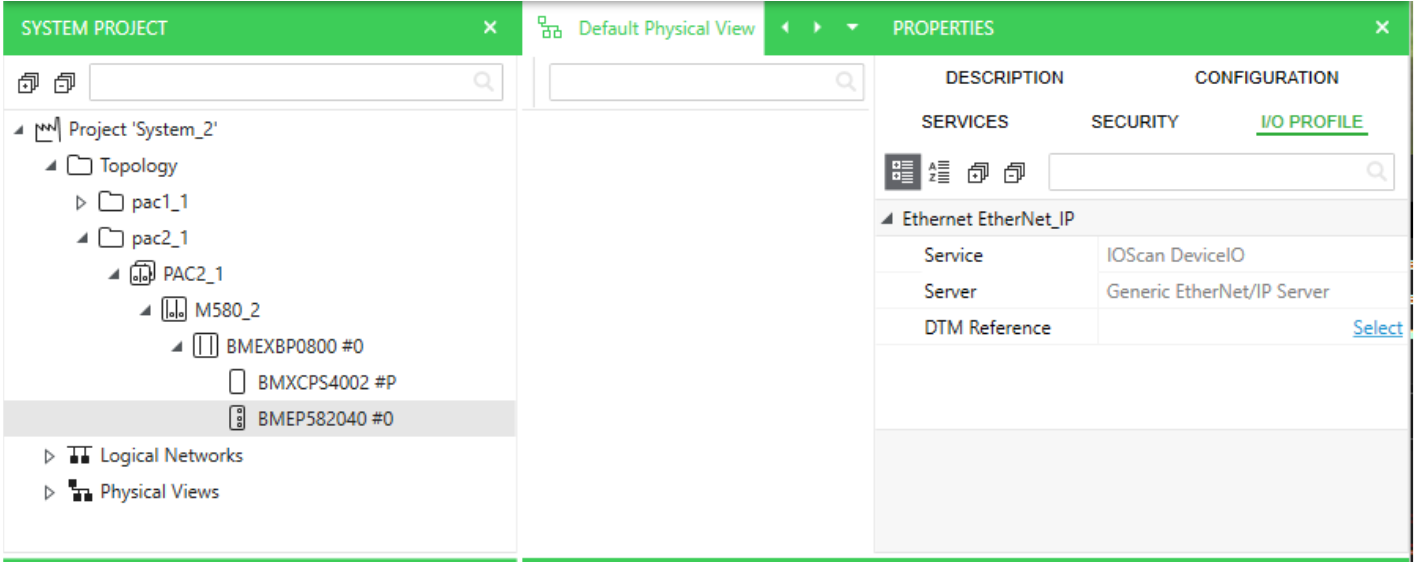
Task: Expand the Logical Networks node
Action: [x=50, y=456]
